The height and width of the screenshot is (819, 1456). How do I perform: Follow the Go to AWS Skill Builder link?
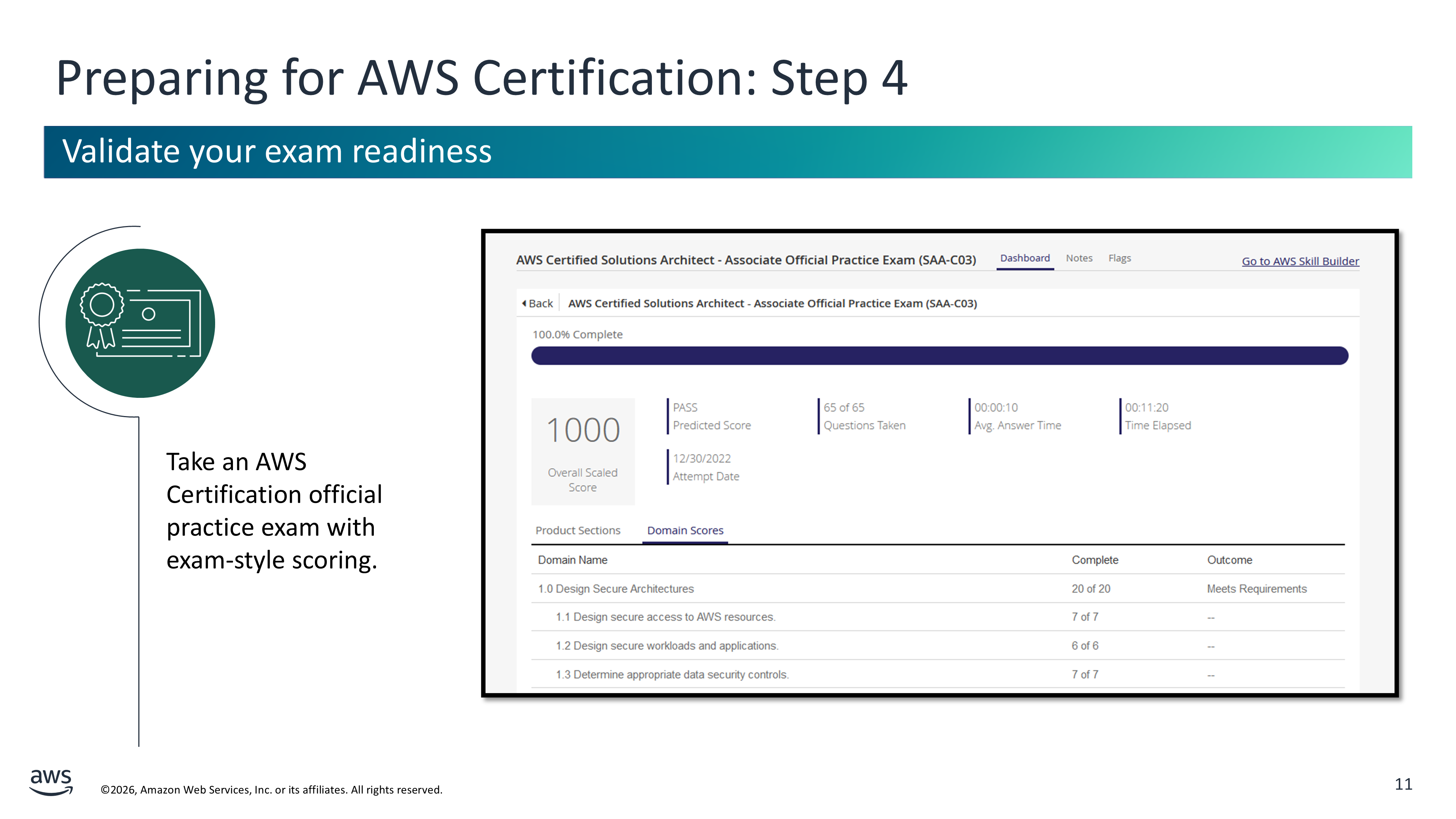1300,261
